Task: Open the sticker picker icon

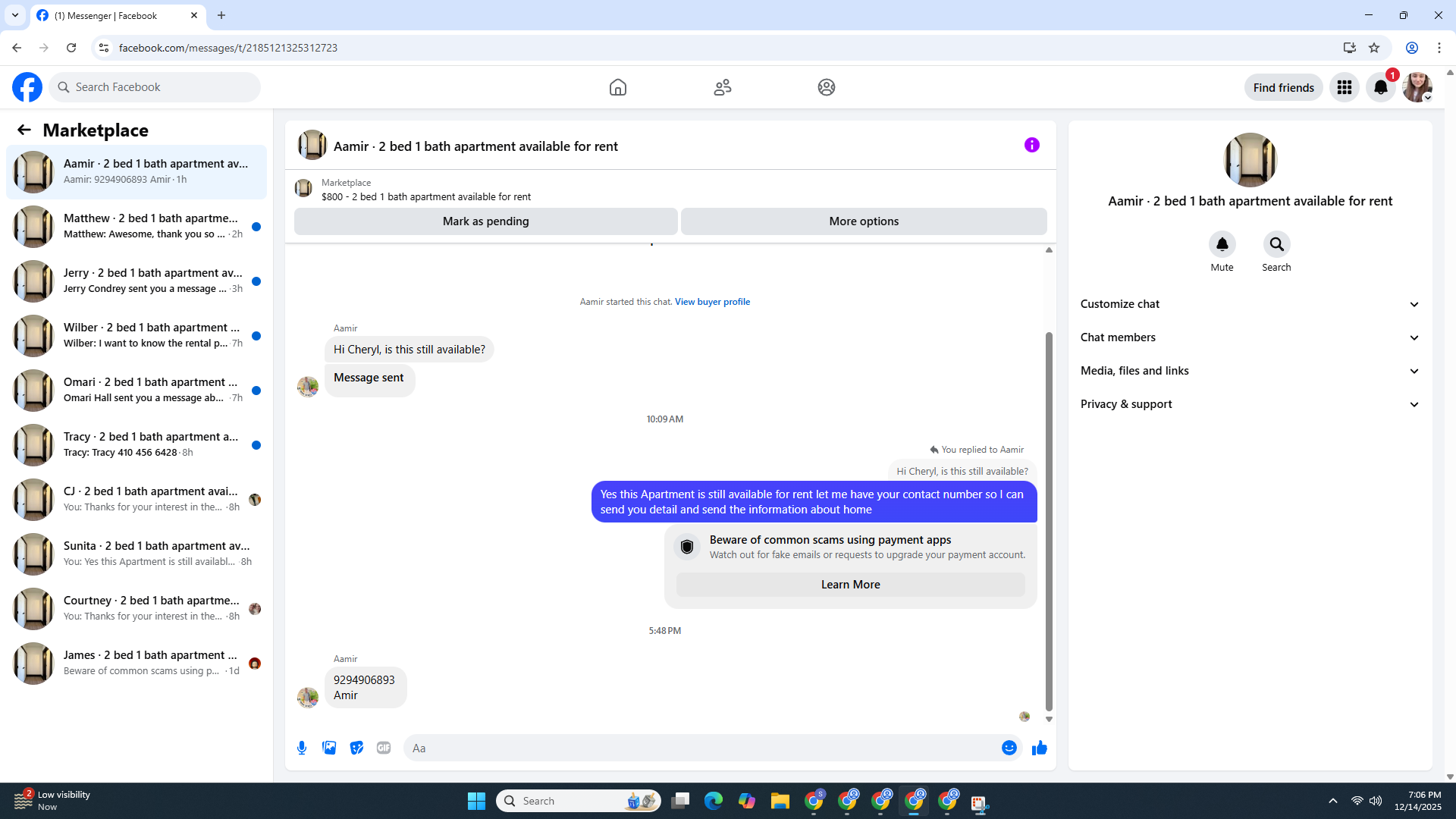Action: tap(356, 748)
